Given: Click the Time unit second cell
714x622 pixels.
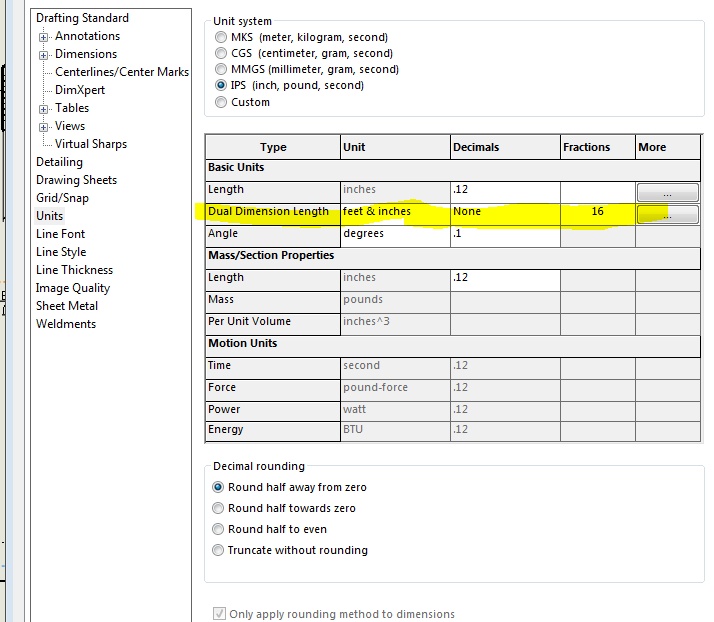Looking at the screenshot, I should [395, 368].
